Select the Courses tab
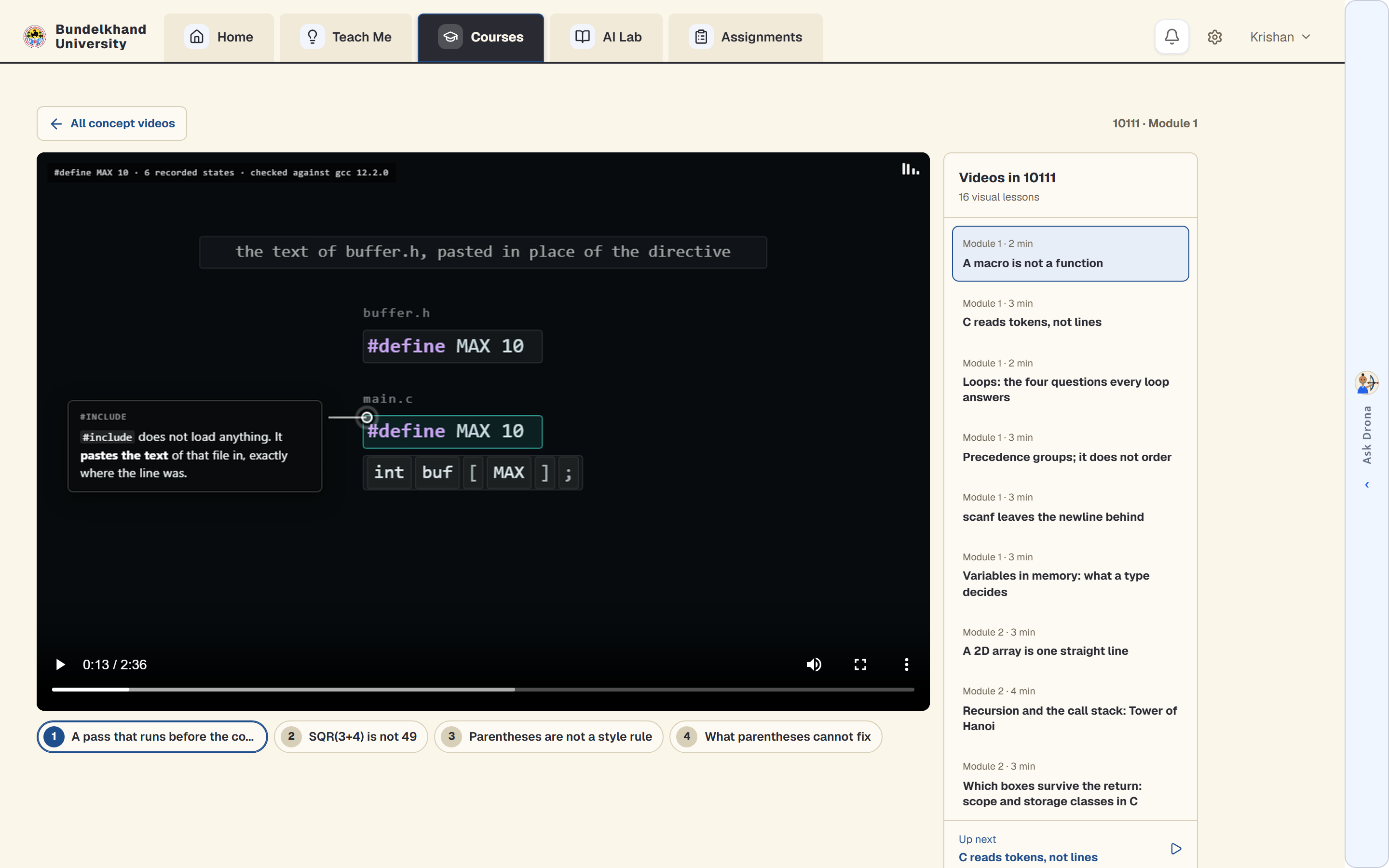Screen dimensions: 1389x868 coord(480,37)
